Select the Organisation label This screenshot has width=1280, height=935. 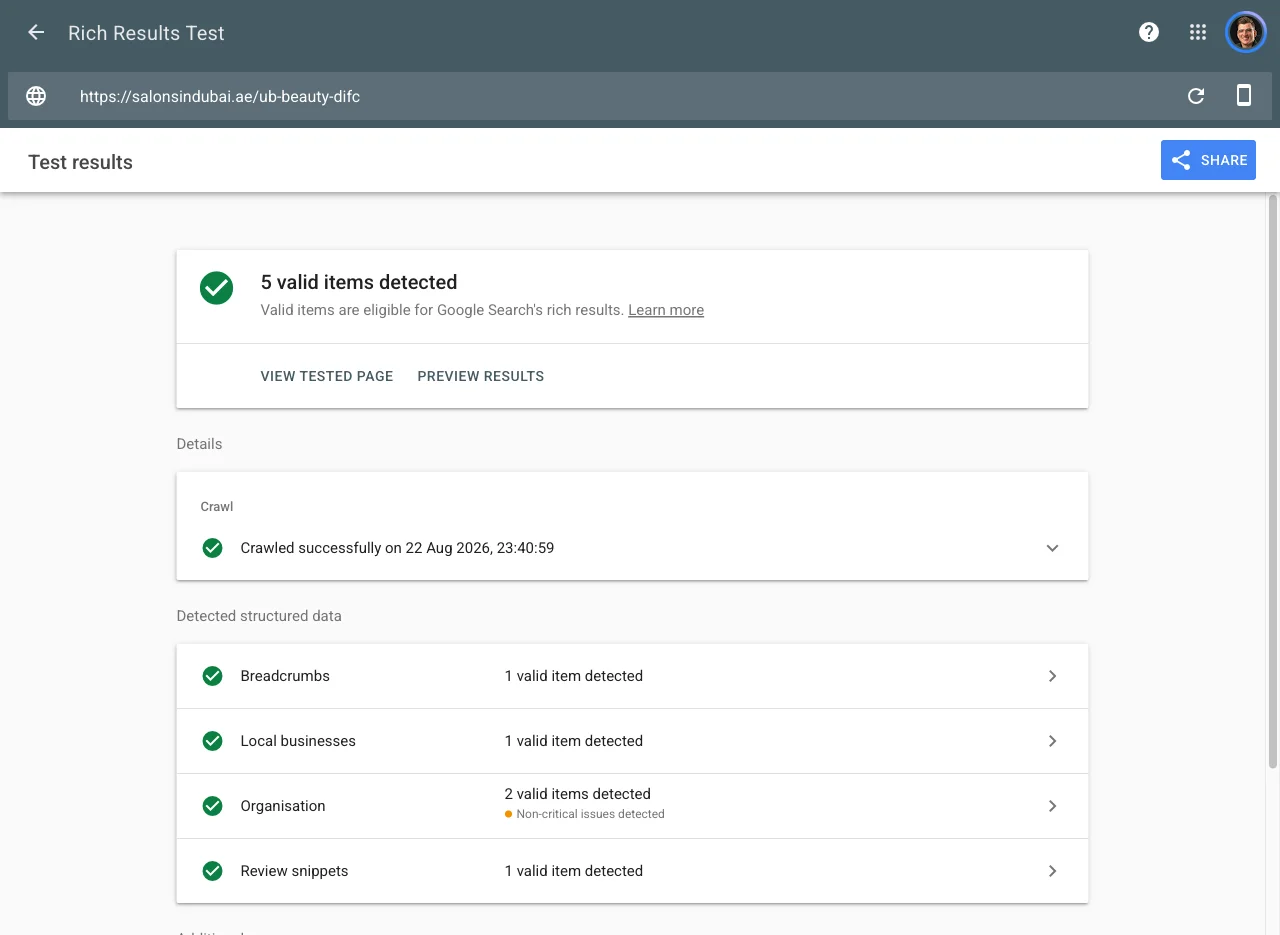(x=283, y=806)
